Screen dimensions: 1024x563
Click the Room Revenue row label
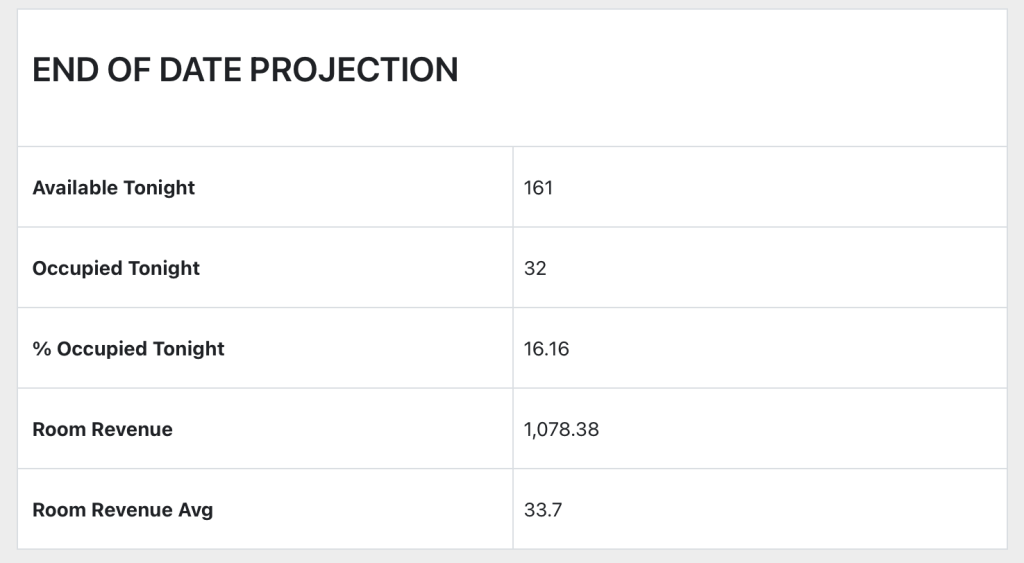(102, 429)
